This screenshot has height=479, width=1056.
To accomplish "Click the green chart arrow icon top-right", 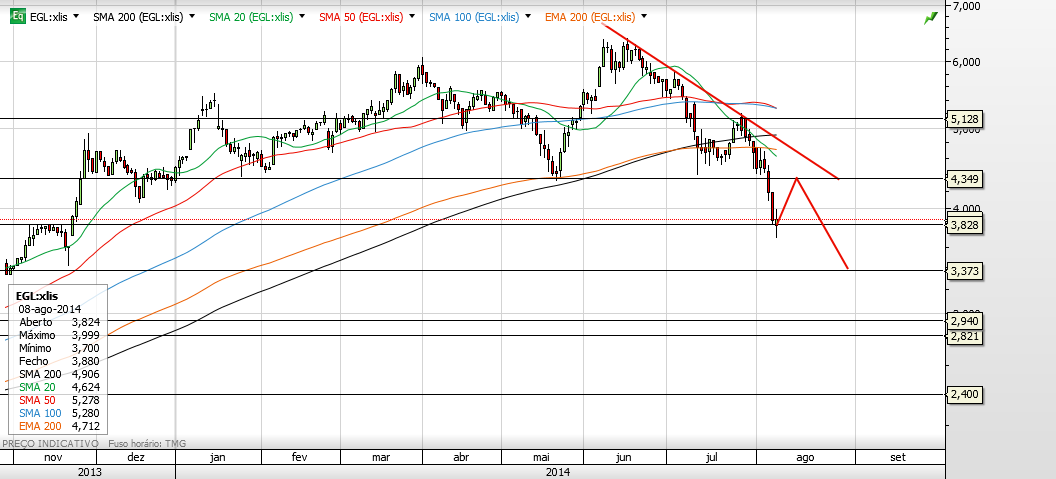I will tap(931, 18).
